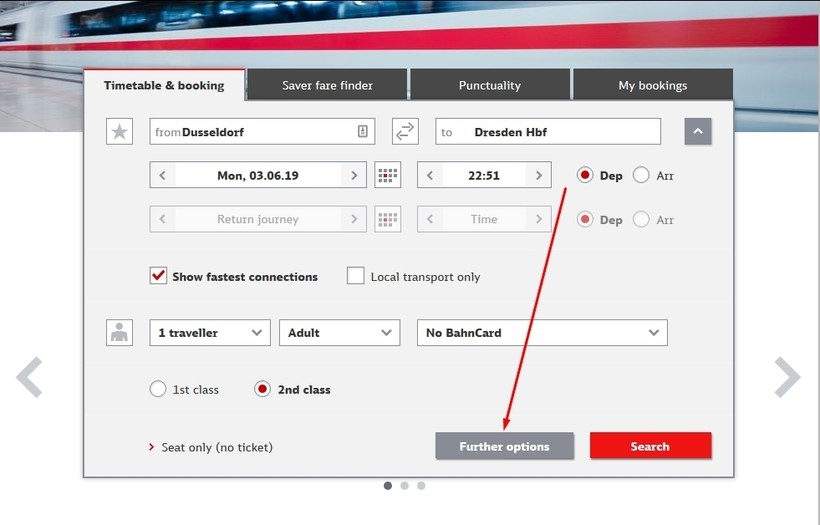Select 1st class option
820x525 pixels.
[158, 389]
